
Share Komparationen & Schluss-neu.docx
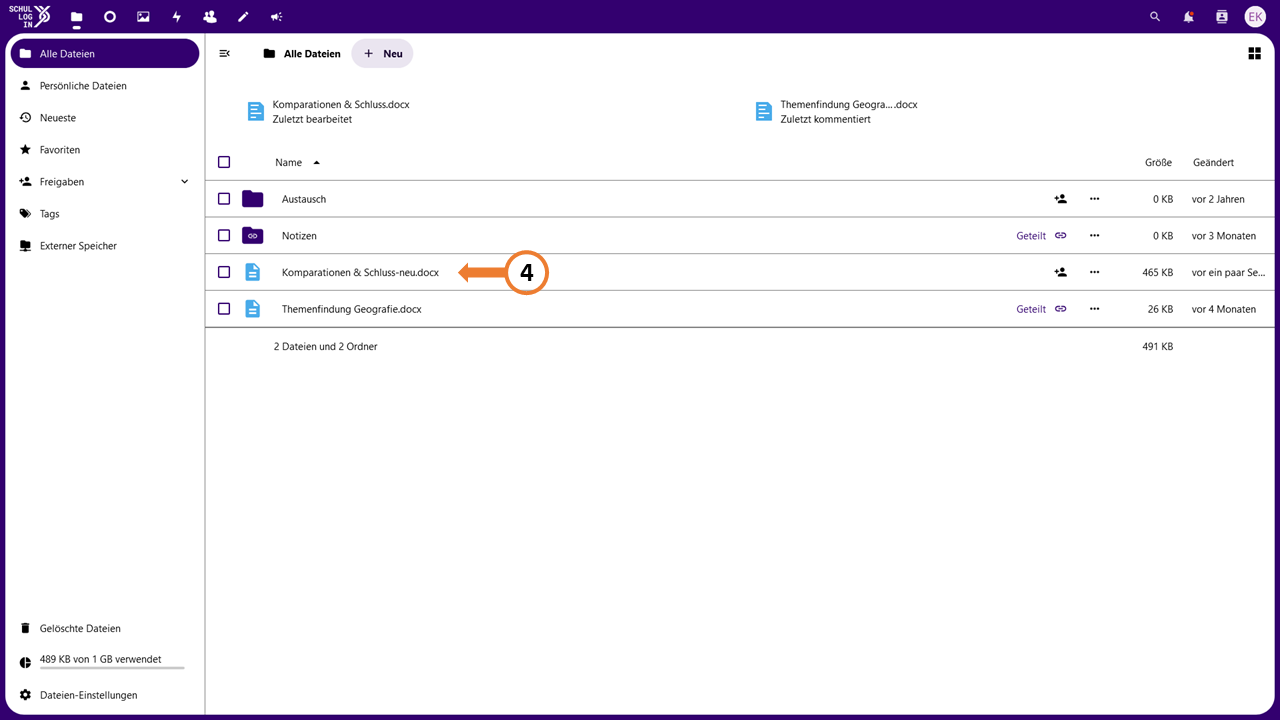coord(1061,272)
